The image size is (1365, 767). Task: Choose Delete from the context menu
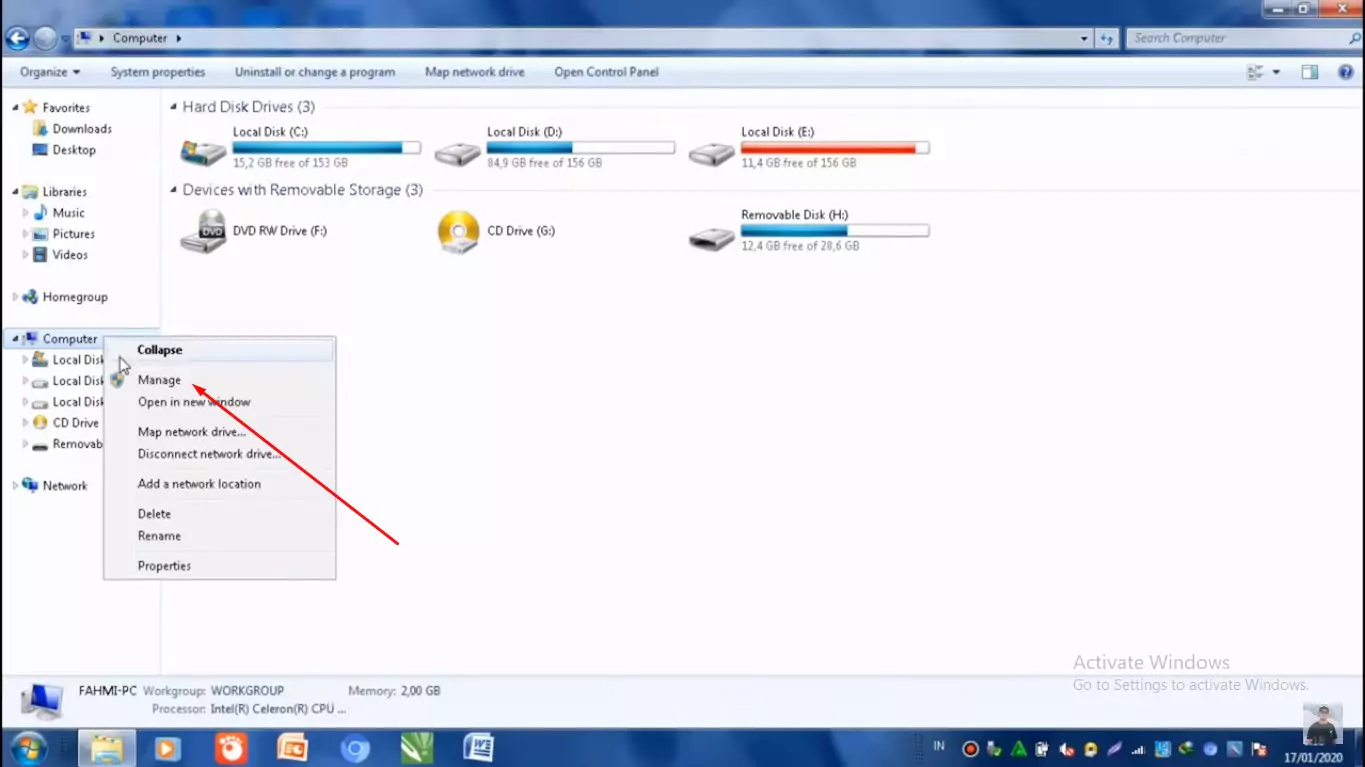pos(220,514)
